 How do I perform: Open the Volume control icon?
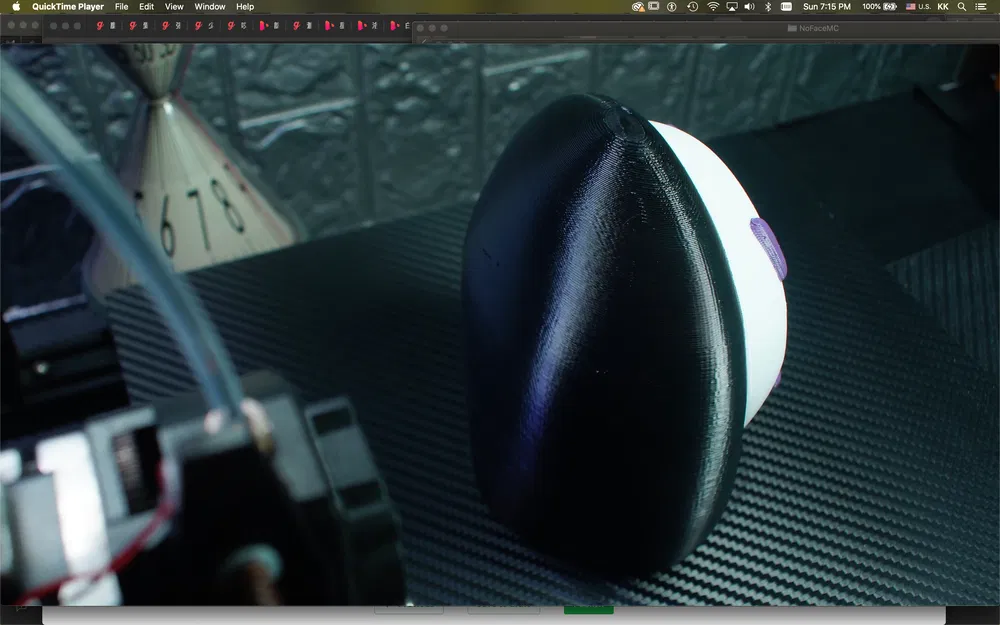coord(750,6)
